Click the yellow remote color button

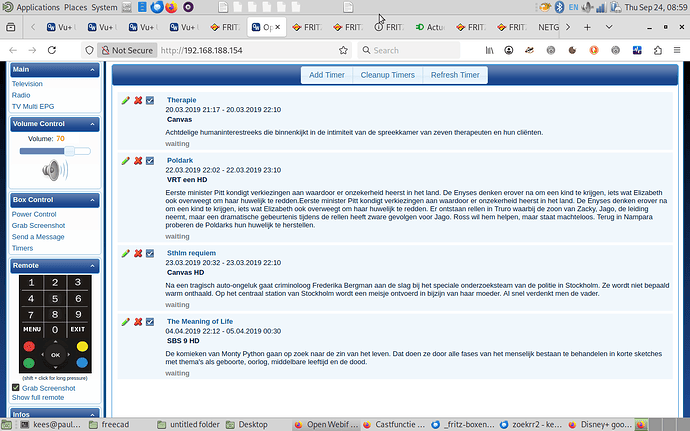pyautogui.click(x=82, y=346)
